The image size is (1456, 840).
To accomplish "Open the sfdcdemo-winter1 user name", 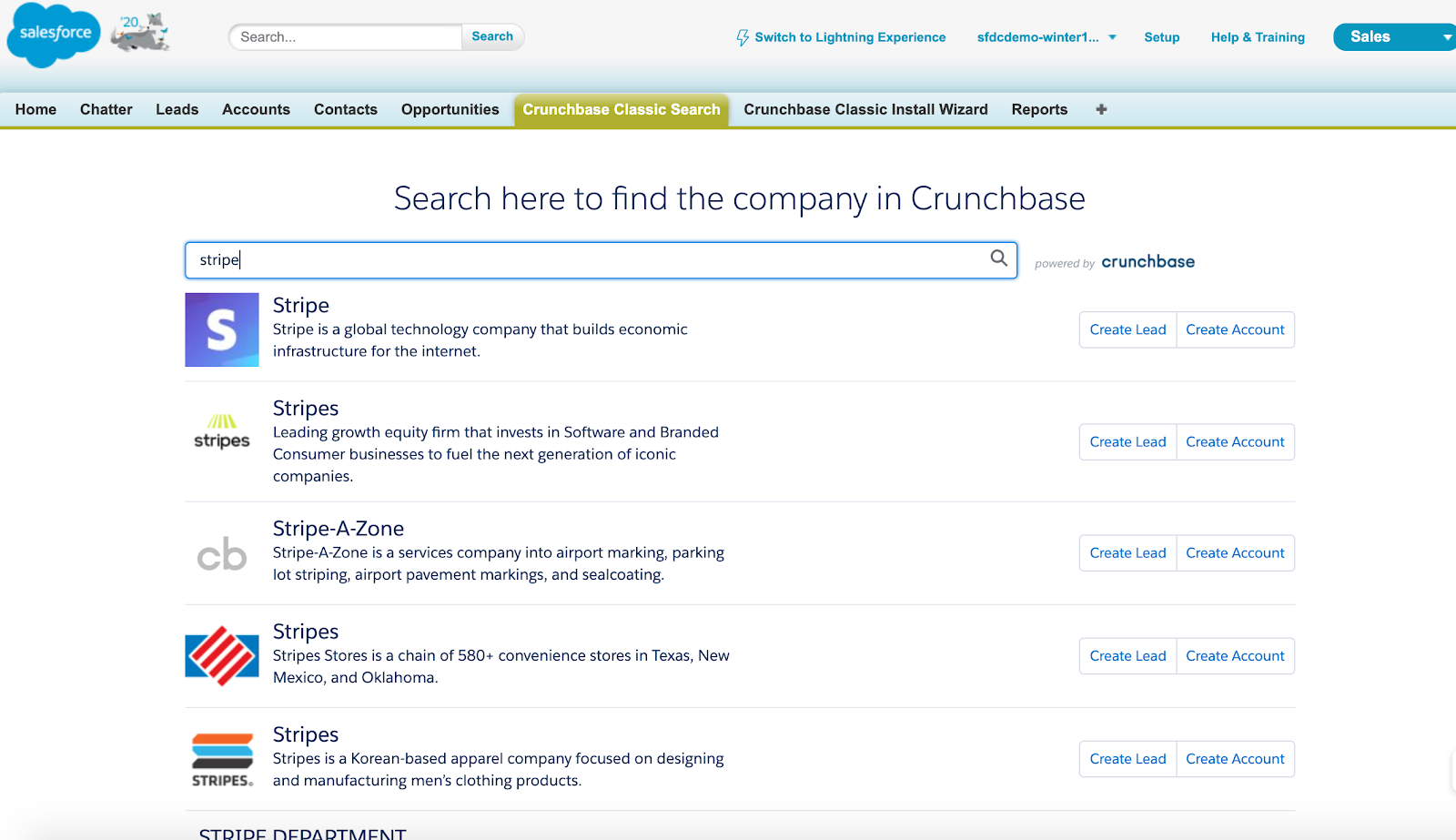I will tap(1037, 37).
